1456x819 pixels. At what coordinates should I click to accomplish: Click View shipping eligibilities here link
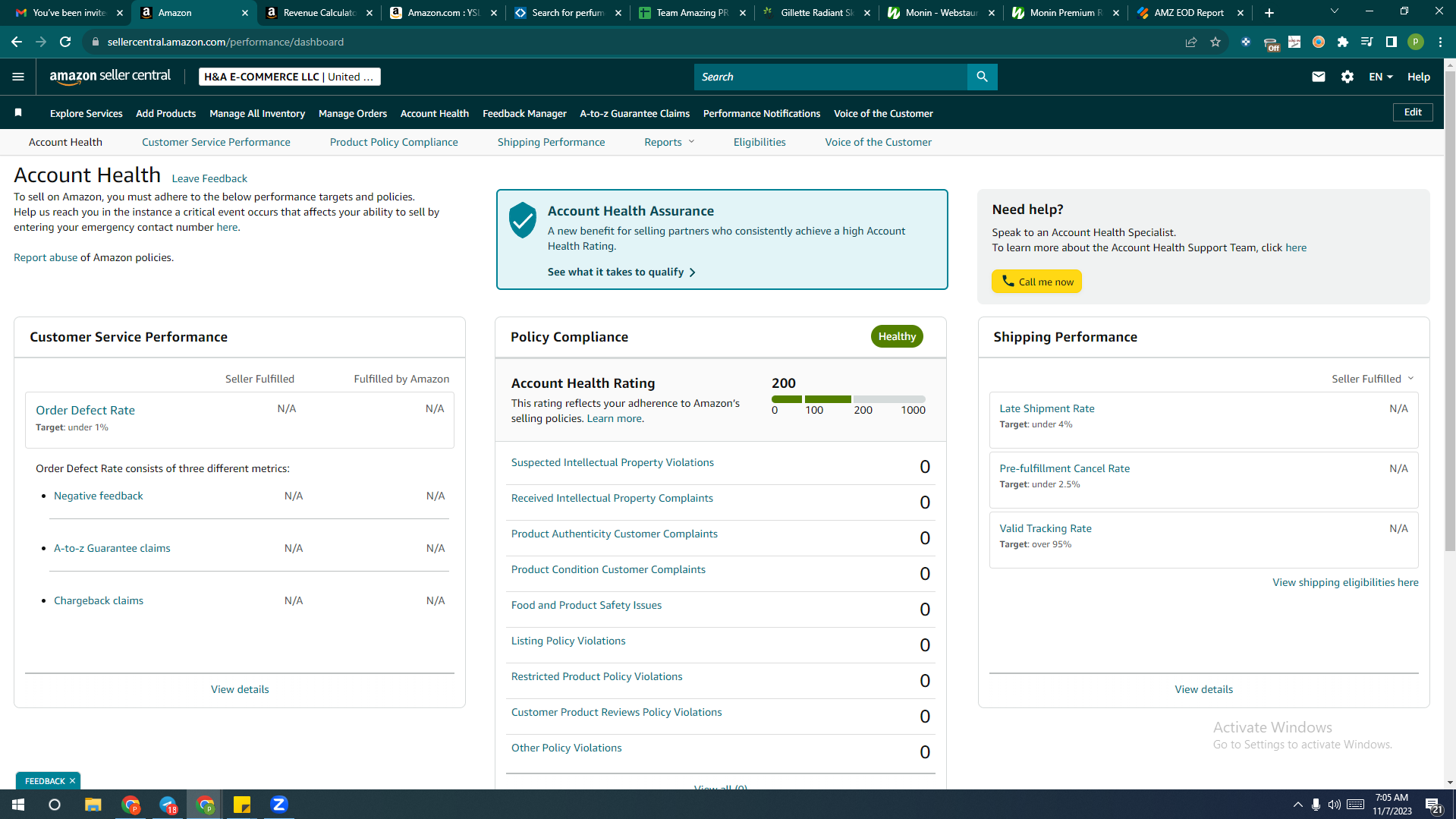(1345, 582)
